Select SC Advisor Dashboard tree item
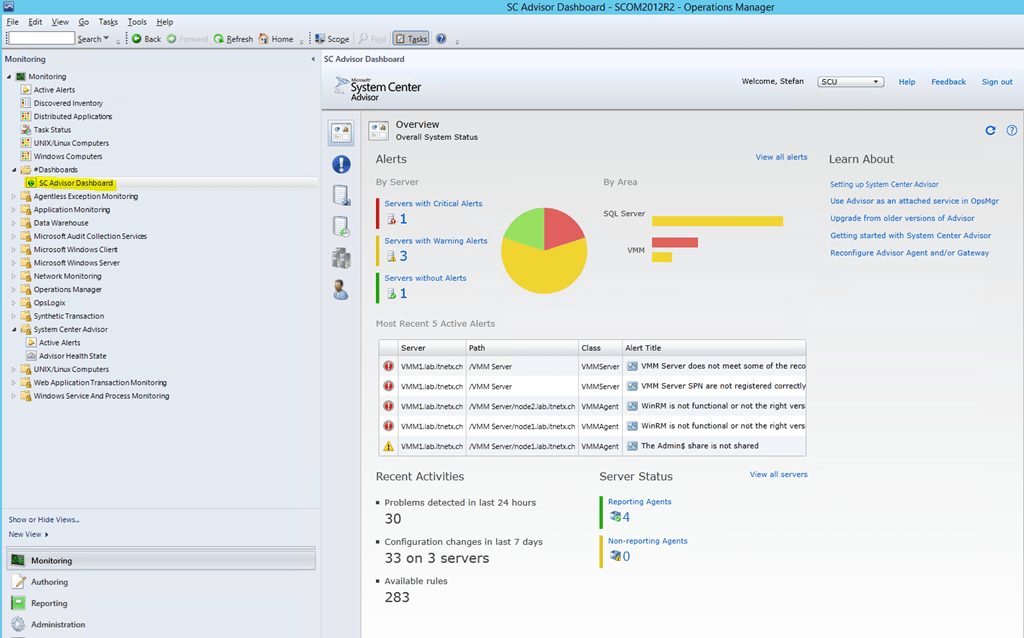 point(76,183)
